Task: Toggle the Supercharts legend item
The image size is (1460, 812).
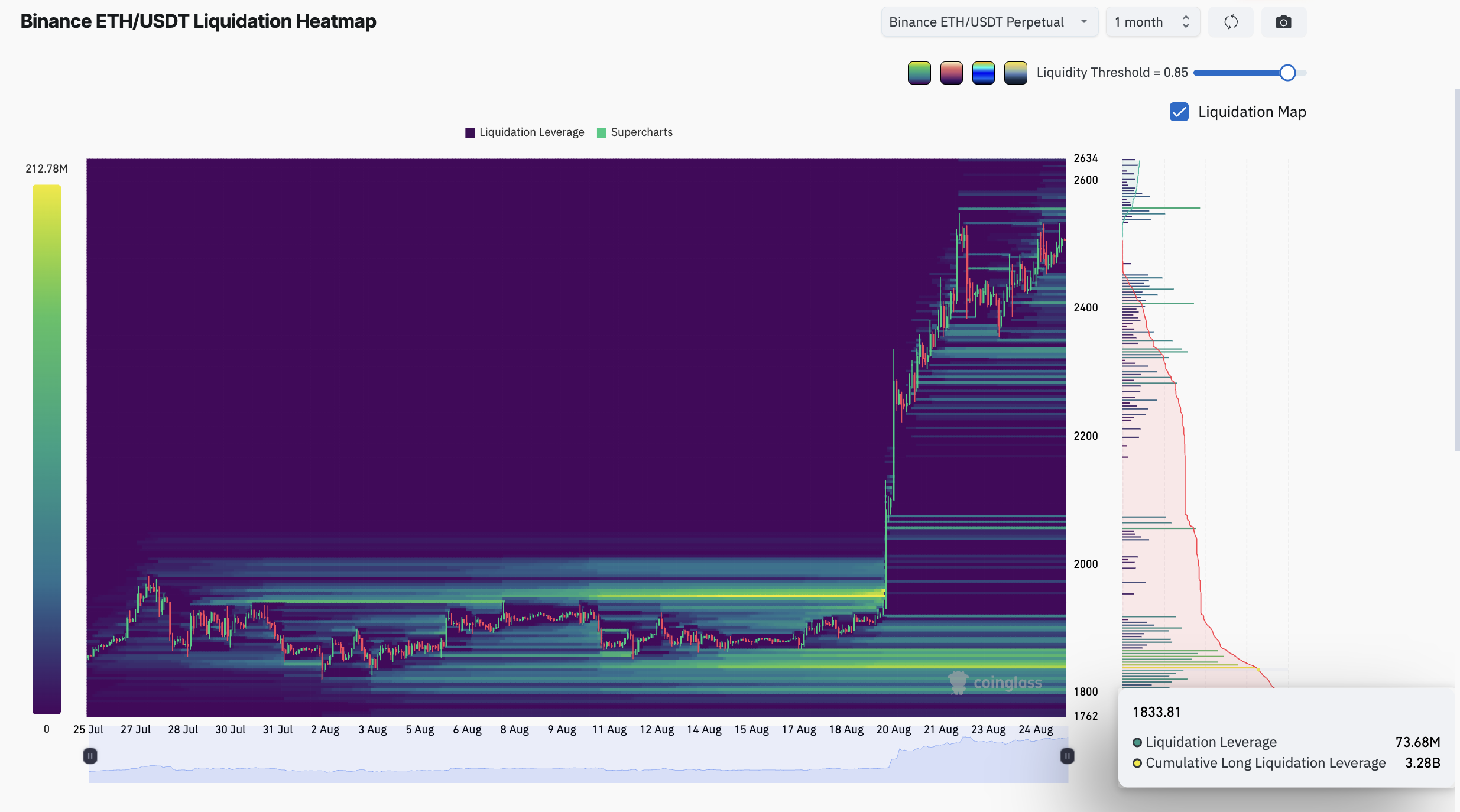Action: (635, 132)
